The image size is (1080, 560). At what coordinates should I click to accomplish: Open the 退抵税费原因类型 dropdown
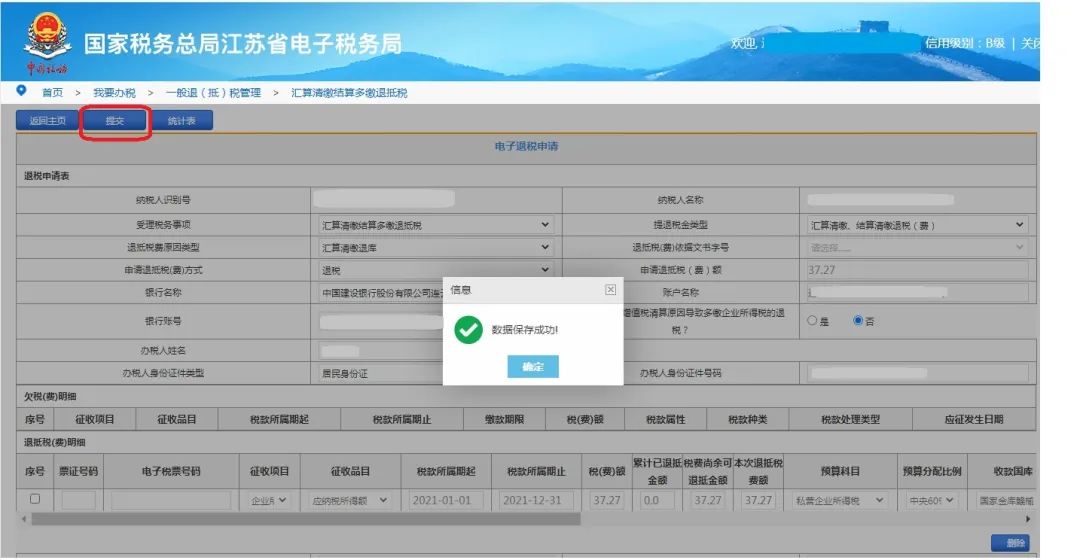(x=433, y=247)
